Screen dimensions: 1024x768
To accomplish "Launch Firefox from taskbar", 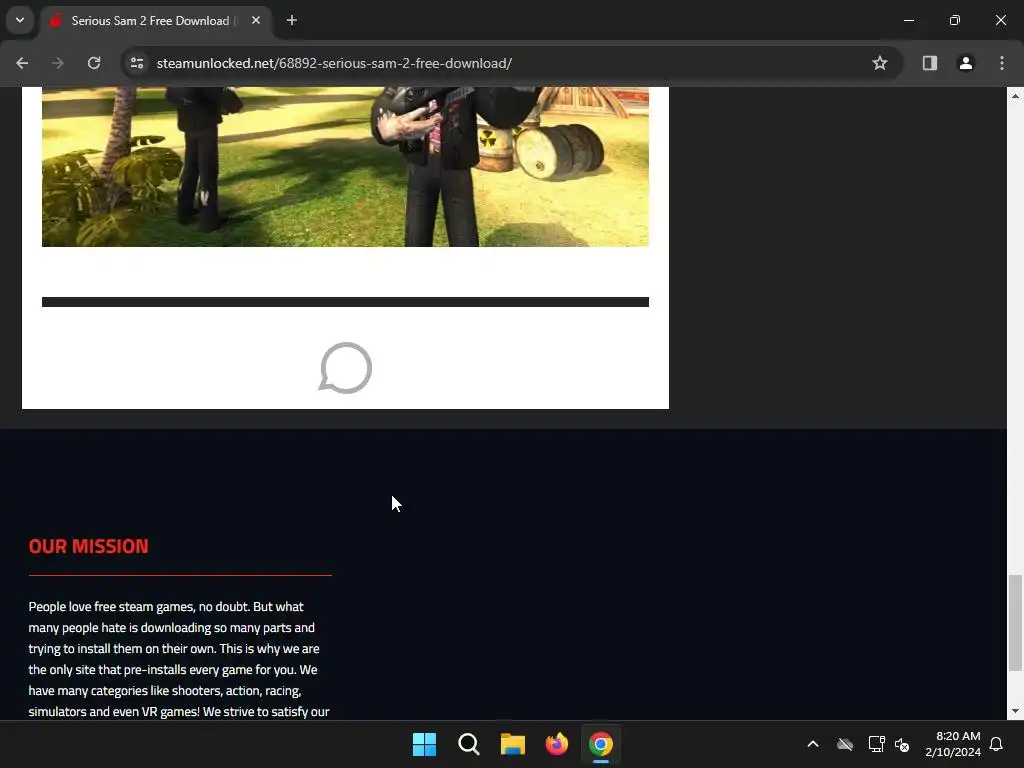I will click(556, 744).
